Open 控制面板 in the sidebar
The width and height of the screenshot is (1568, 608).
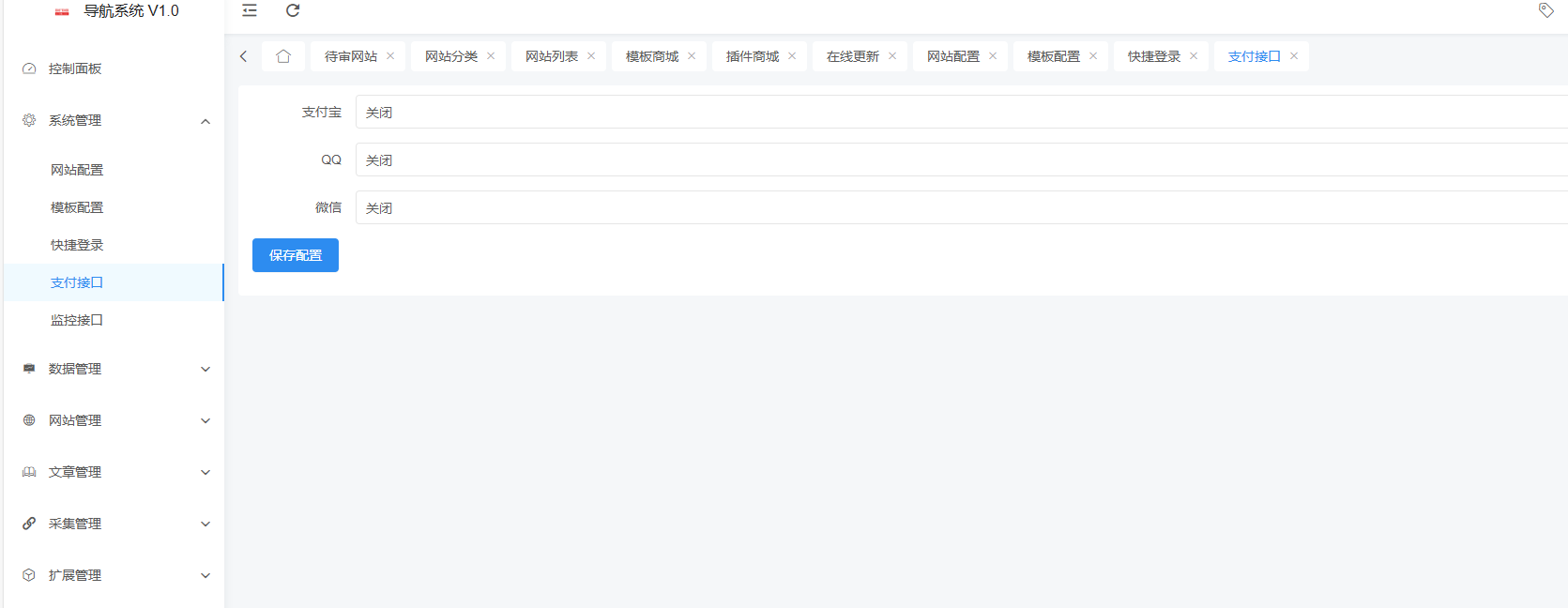pos(114,68)
